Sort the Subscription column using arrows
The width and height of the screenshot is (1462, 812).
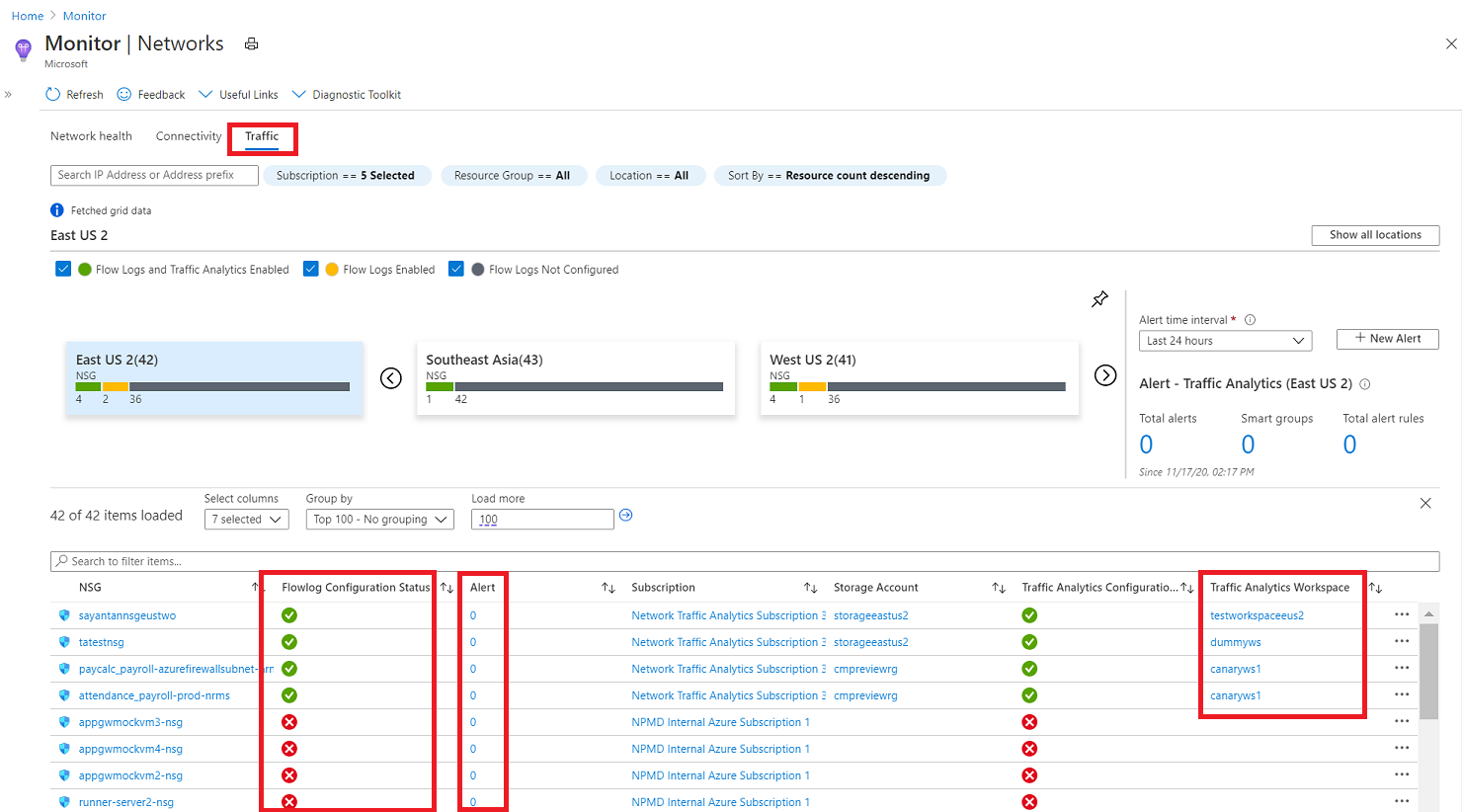[810, 588]
